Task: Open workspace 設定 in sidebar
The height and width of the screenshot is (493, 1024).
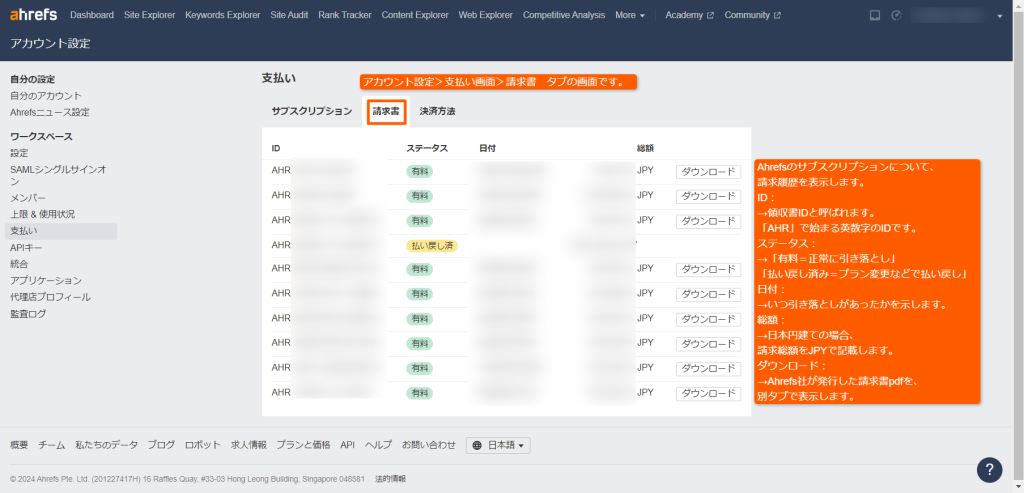Action: (x=19, y=153)
